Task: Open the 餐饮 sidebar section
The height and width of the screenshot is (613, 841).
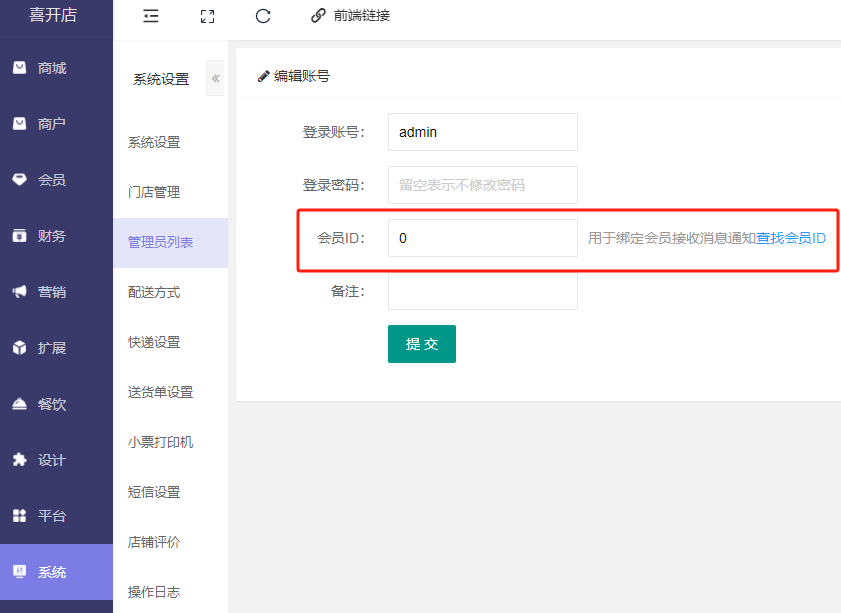Action: pos(56,404)
